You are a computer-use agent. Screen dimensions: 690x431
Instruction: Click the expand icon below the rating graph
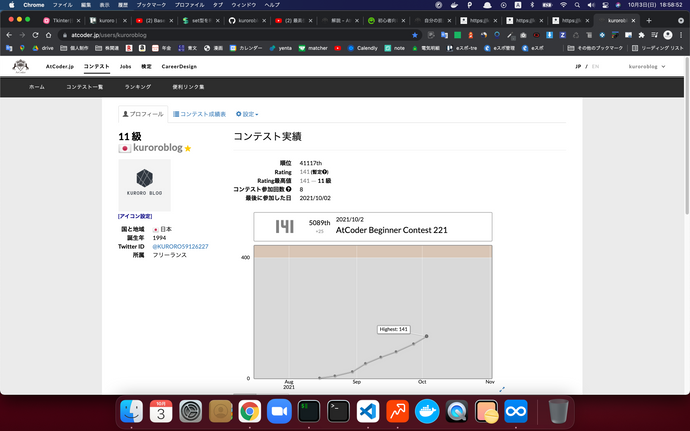tap(502, 389)
